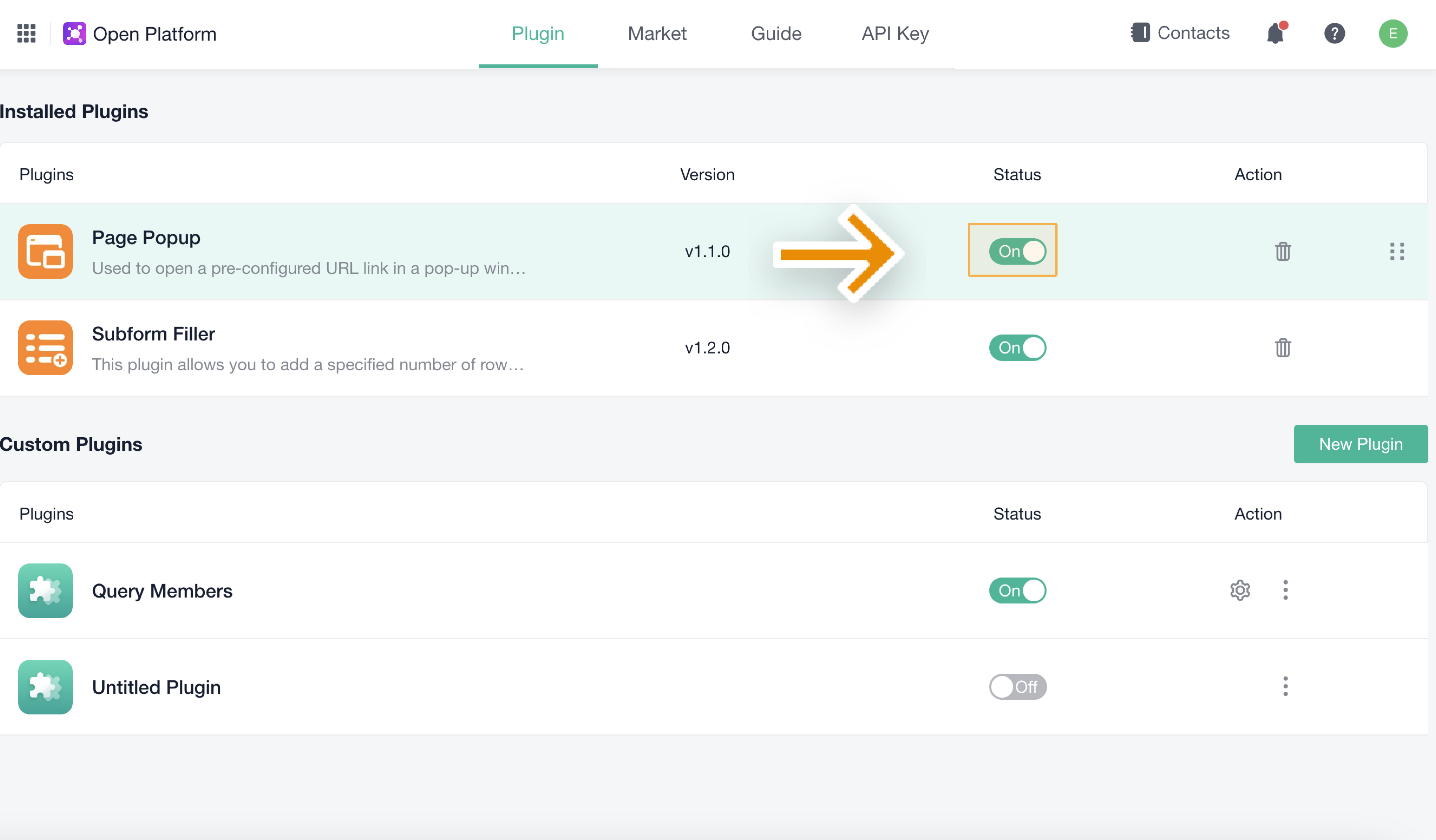The height and width of the screenshot is (840, 1436).
Task: Open settings gear for Query Members
Action: pos(1239,590)
